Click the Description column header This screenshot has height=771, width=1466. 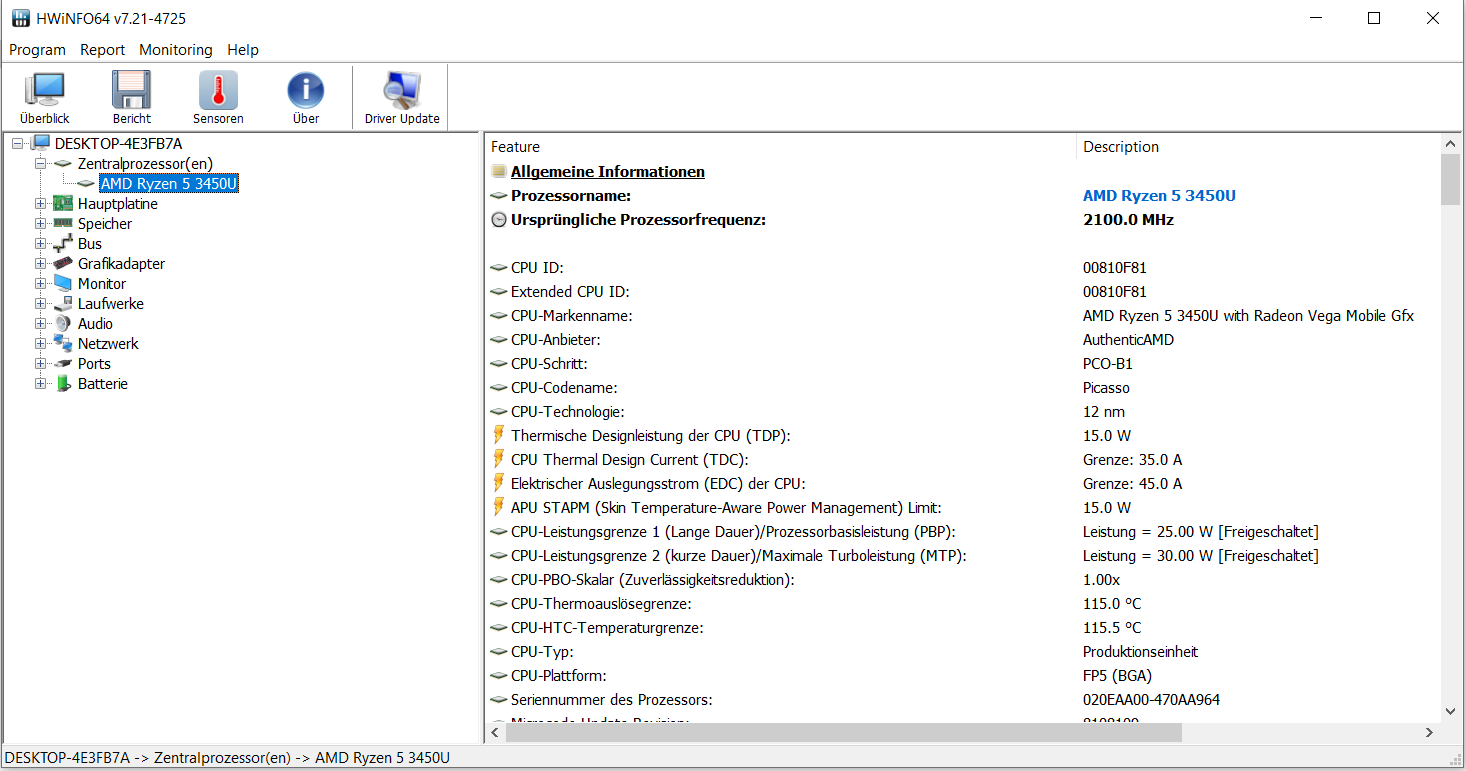tap(1120, 147)
